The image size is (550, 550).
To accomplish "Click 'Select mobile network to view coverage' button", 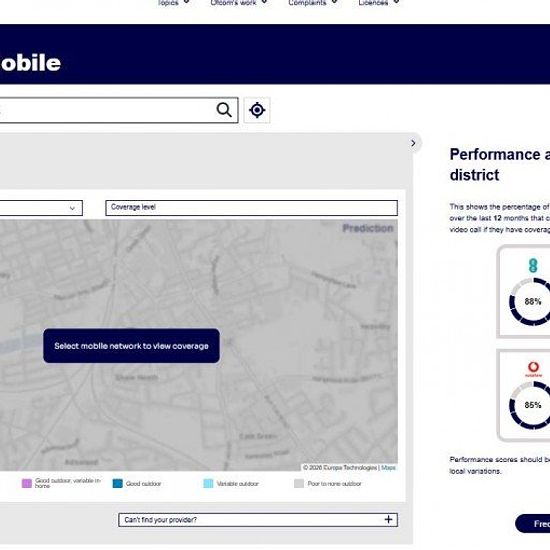I will (132, 346).
